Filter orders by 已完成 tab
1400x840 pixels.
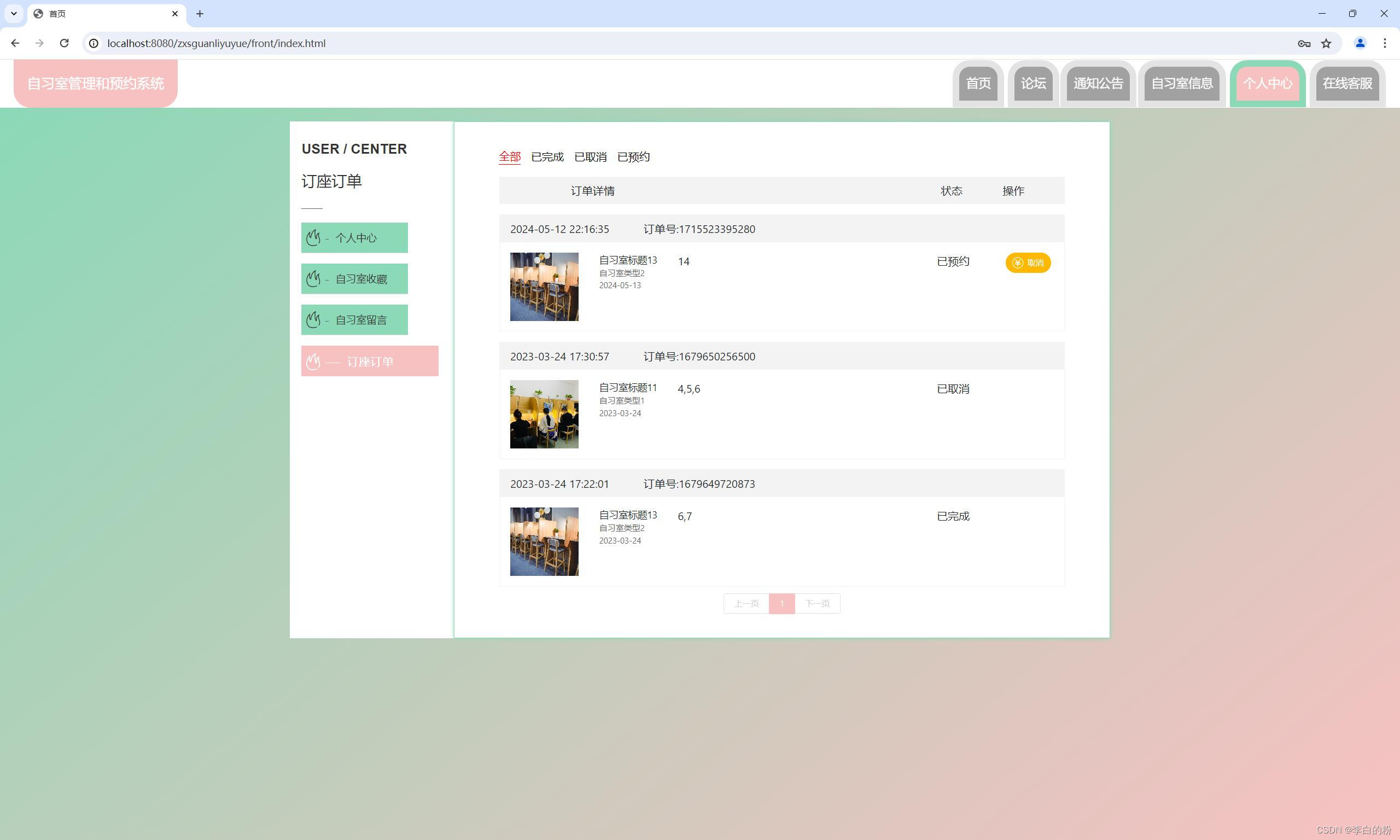pyautogui.click(x=547, y=157)
